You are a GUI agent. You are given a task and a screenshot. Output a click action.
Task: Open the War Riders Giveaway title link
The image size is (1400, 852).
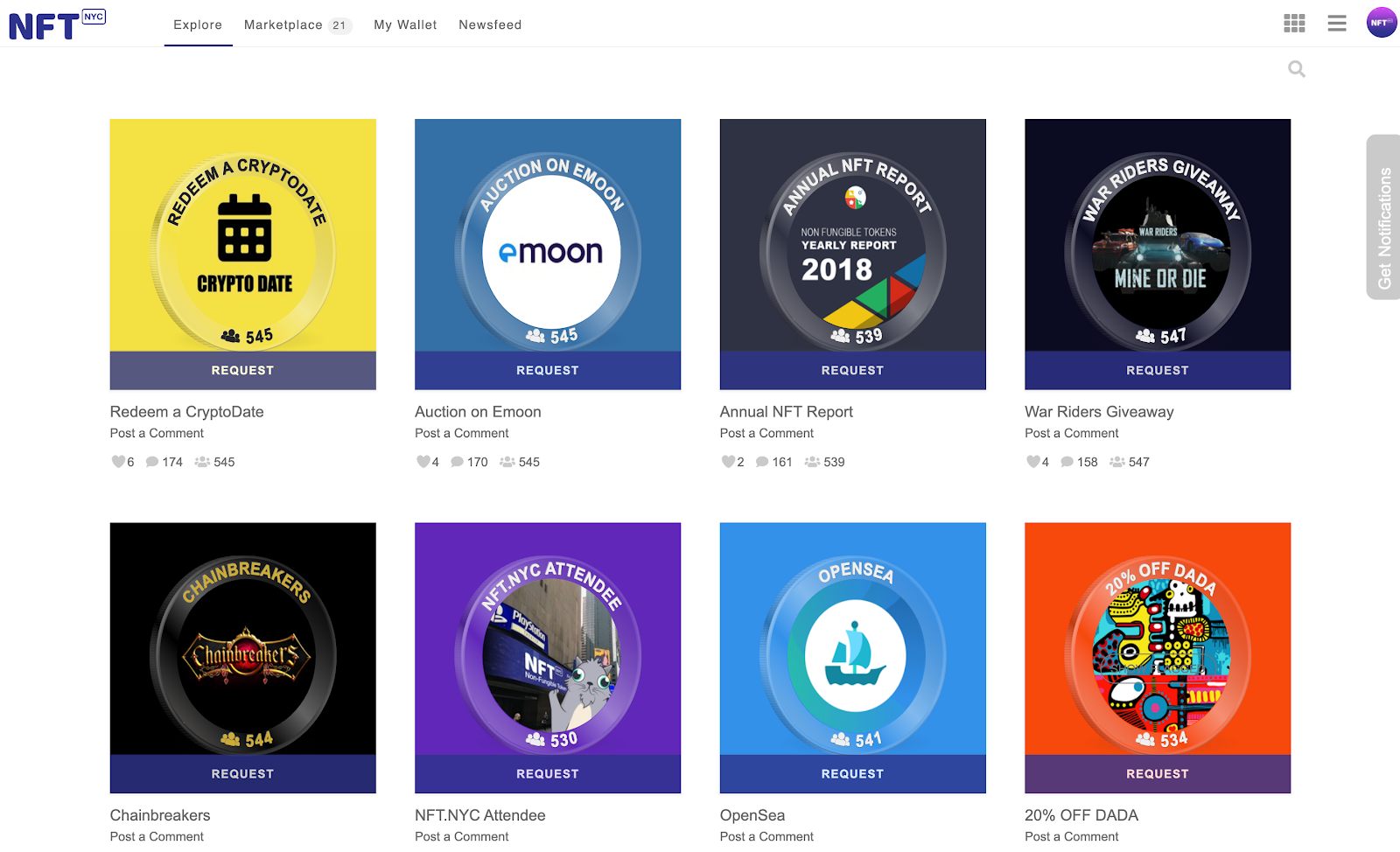click(1099, 412)
